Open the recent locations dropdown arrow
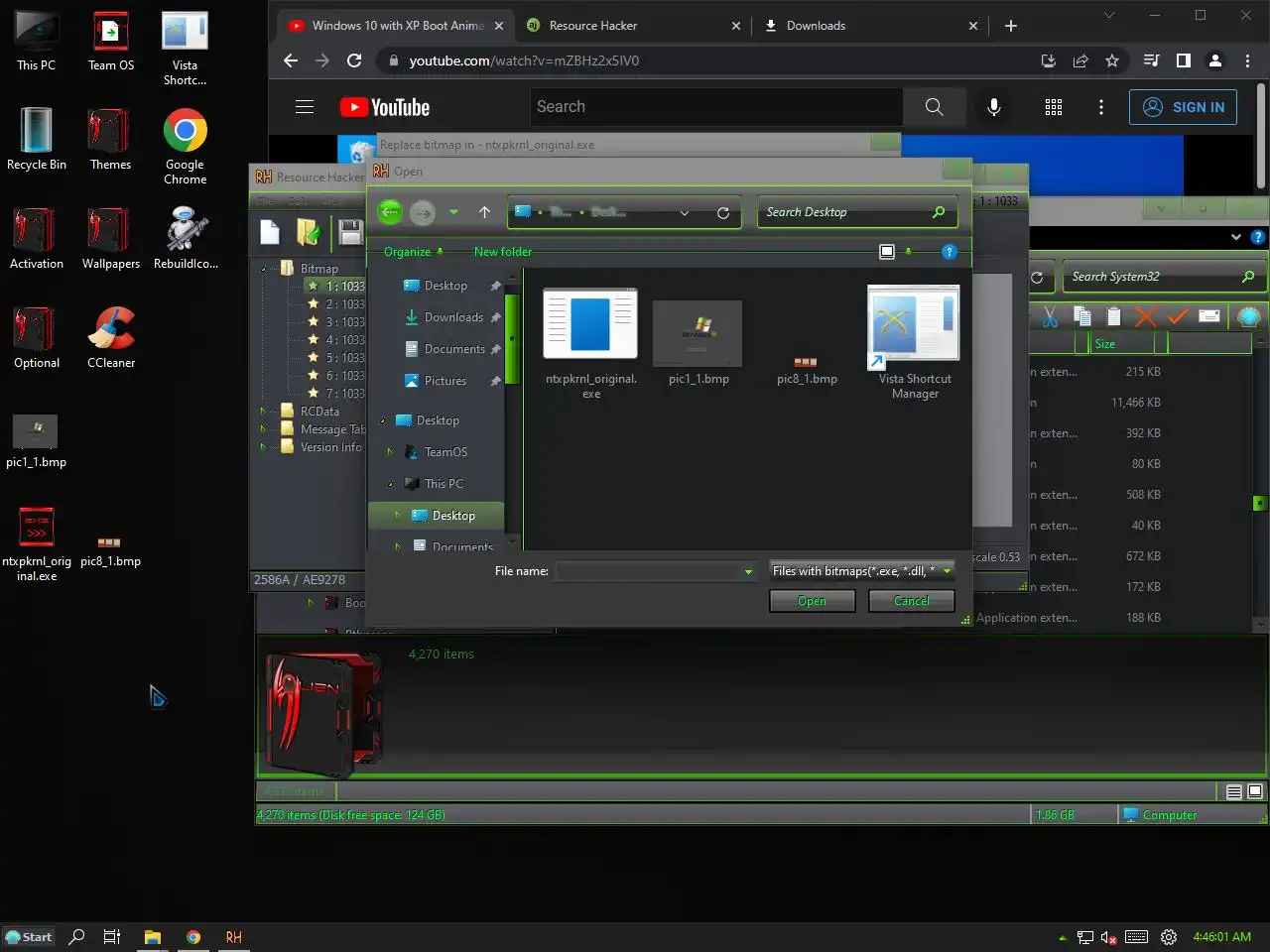The width and height of the screenshot is (1270, 952). (453, 212)
